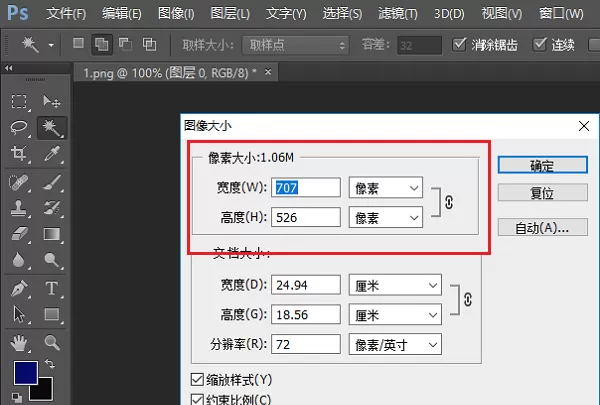Select the Clone Stamp tool
Viewport: 600px width, 405px height.
(x=18, y=208)
